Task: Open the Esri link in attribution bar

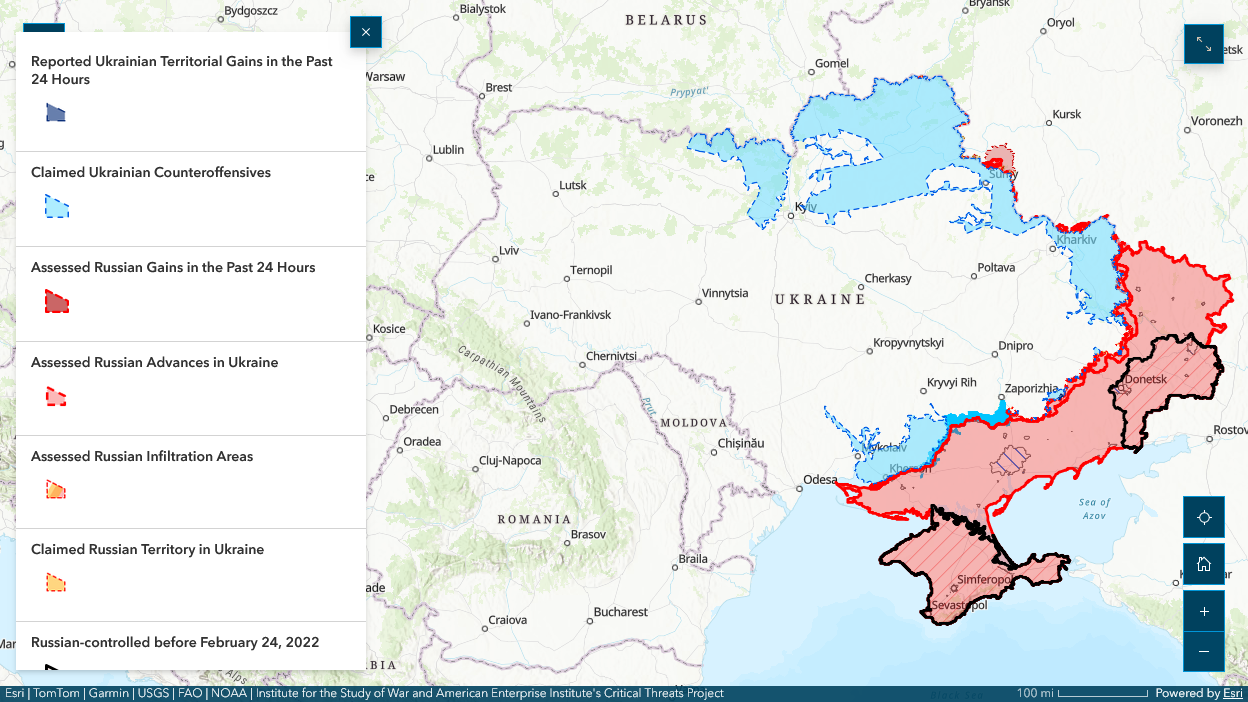Action: coord(1232,693)
